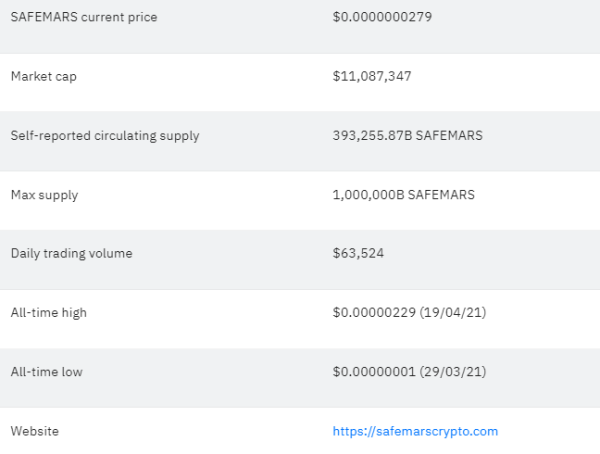
Task: Select the 'Self-reported circulating supply' label
Action: coord(105,136)
